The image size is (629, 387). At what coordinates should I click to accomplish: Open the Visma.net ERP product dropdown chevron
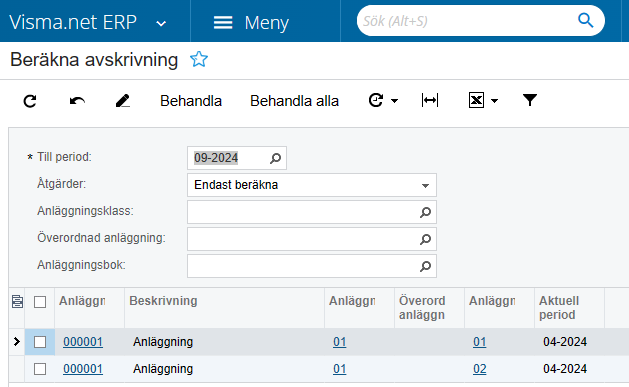pos(161,24)
